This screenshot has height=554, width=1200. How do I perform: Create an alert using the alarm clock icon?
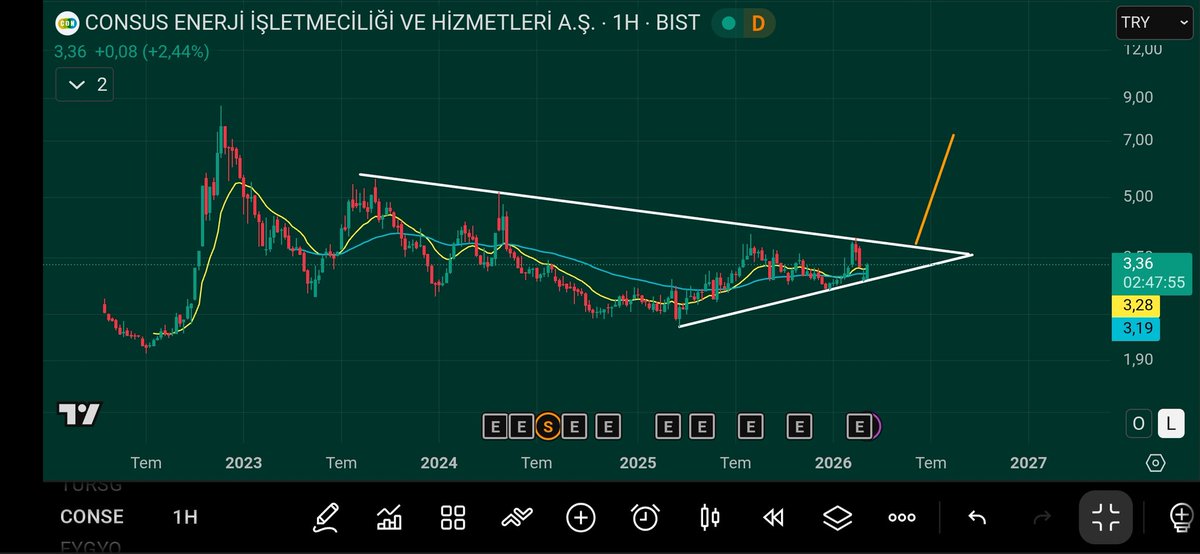pos(645,517)
